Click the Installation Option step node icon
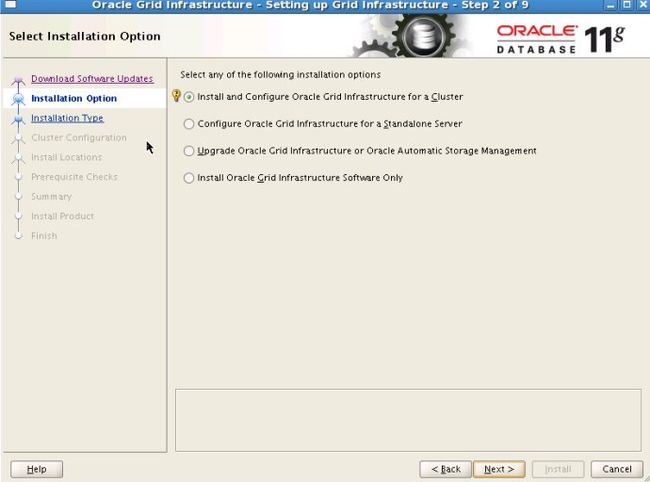650x482 pixels. 18,99
